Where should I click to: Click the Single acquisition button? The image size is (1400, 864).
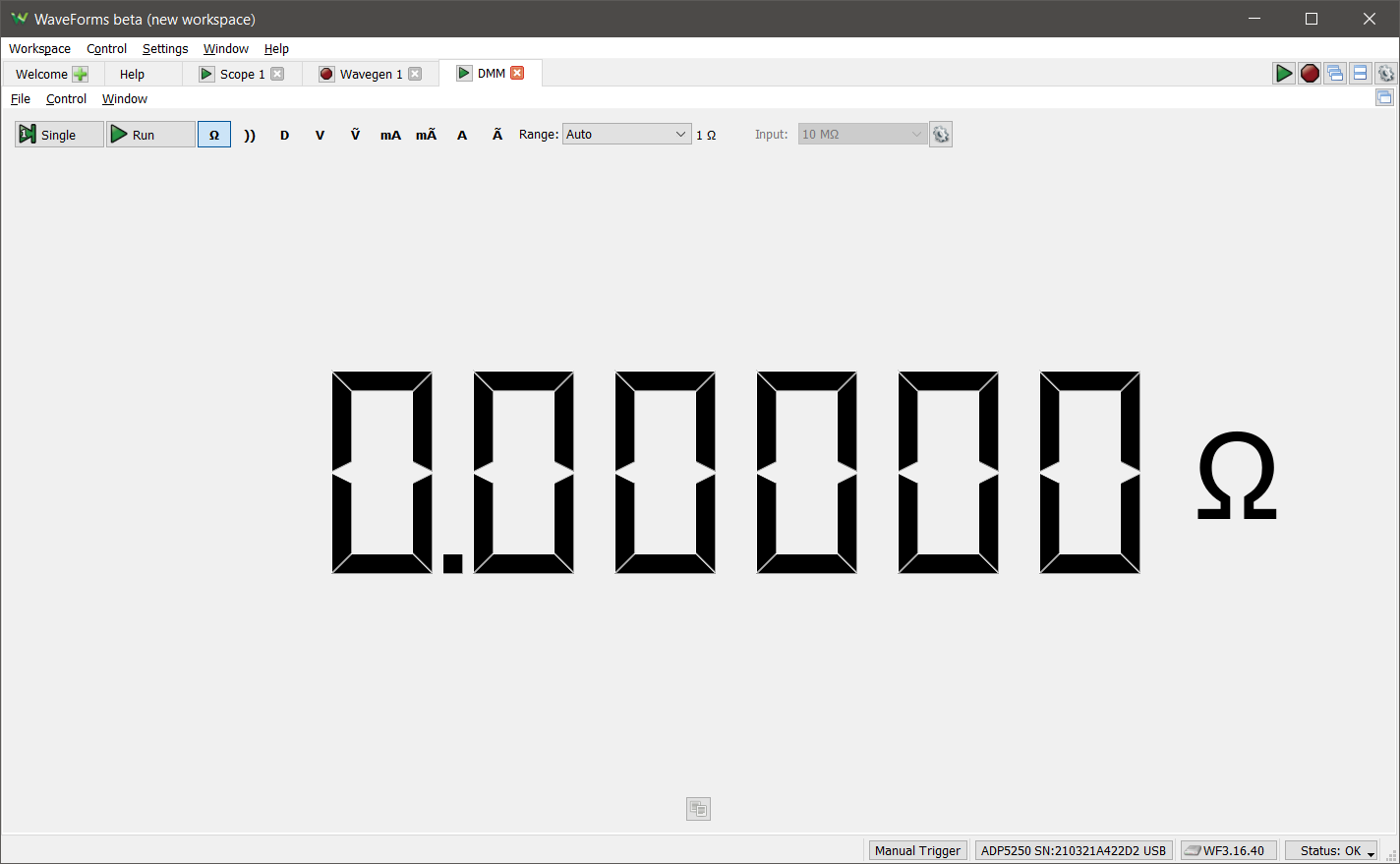[x=59, y=135]
